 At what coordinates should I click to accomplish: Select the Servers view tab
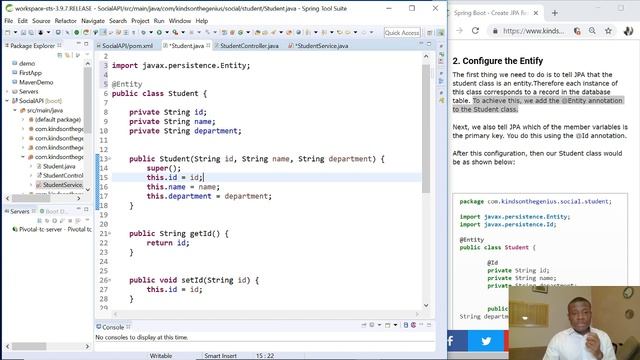tap(20, 211)
